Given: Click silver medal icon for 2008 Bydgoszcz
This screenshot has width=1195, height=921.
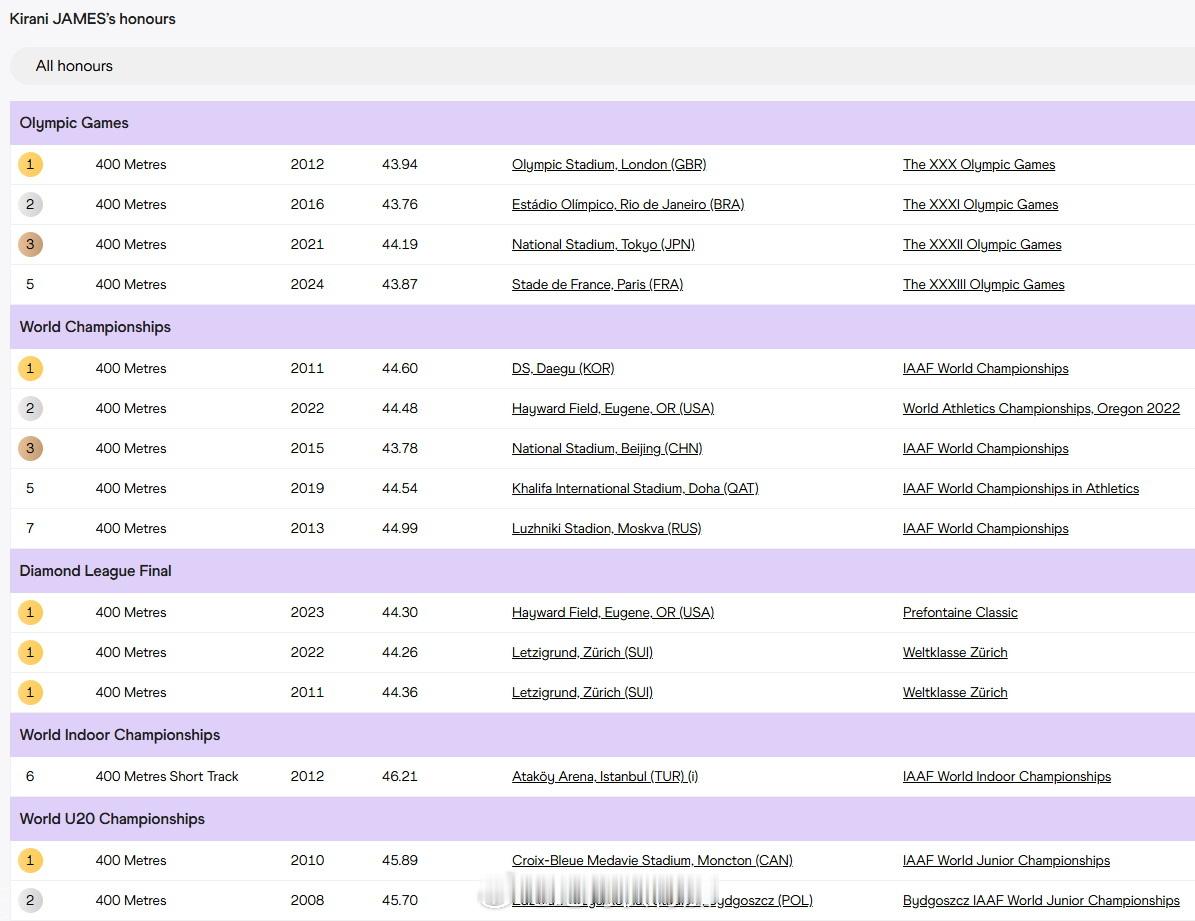Looking at the screenshot, I should coord(30,900).
